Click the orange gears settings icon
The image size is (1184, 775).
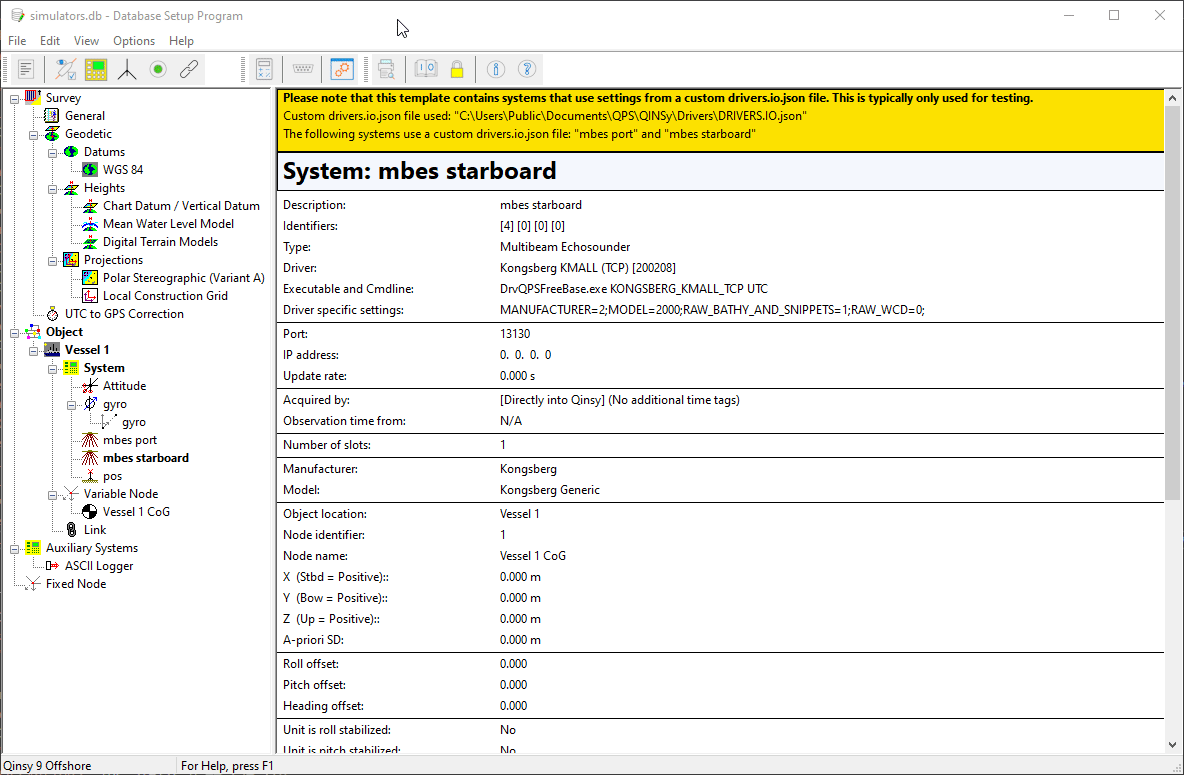342,69
